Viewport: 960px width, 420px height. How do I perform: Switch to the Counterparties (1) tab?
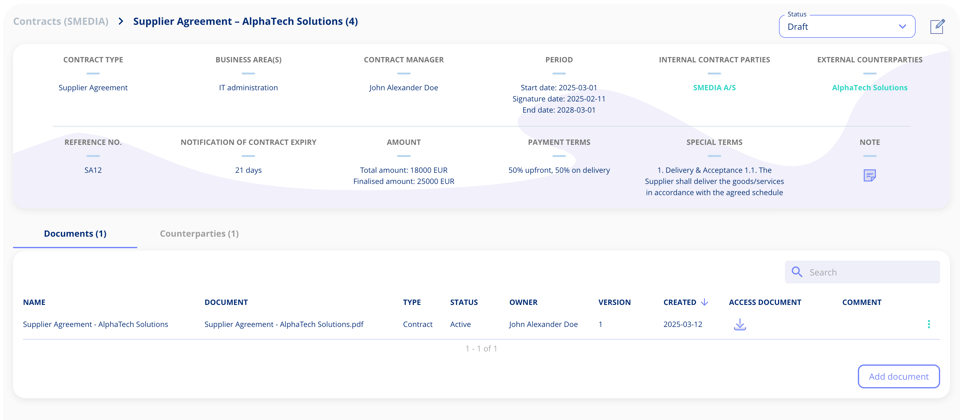click(199, 234)
